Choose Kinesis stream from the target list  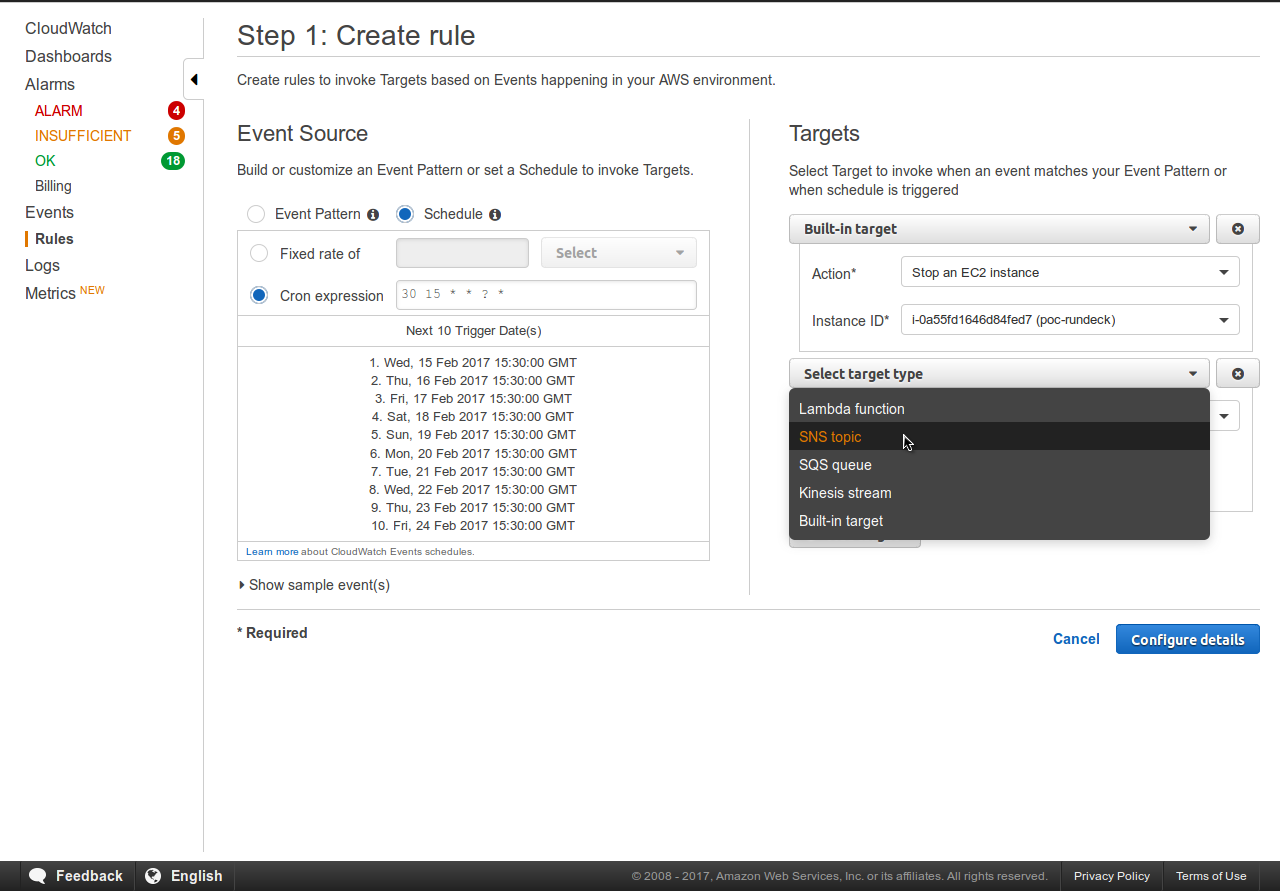pos(999,493)
